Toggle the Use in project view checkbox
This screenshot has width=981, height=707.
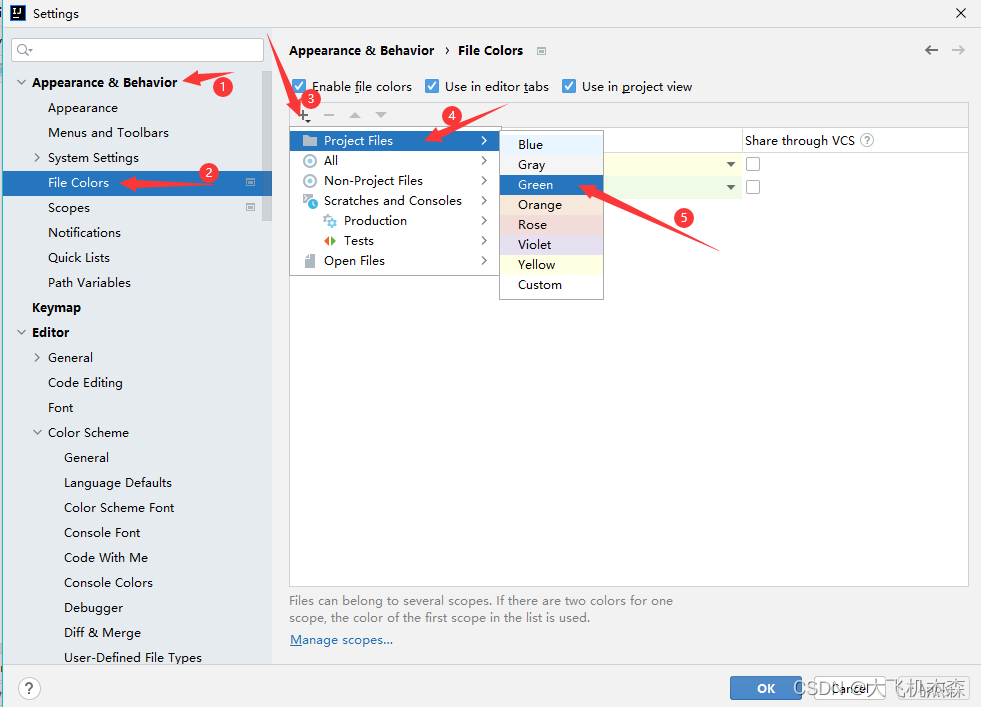coord(569,86)
